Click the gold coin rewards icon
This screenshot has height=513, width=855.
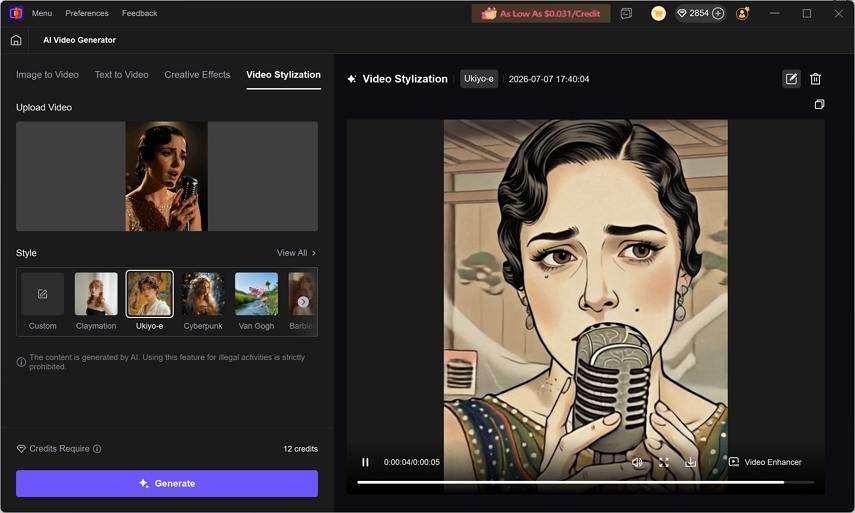(x=658, y=13)
